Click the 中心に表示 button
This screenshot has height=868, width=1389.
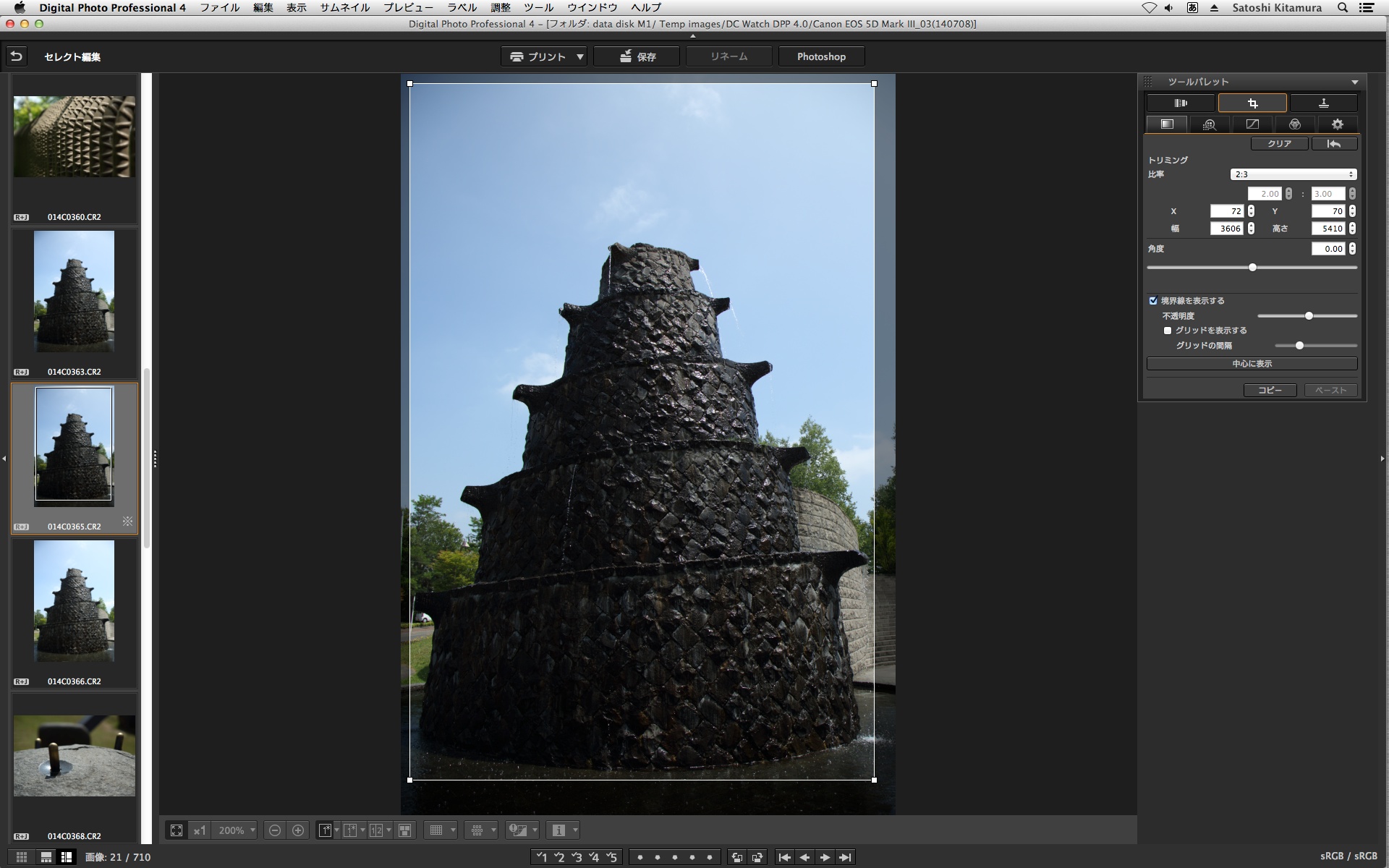click(x=1252, y=364)
